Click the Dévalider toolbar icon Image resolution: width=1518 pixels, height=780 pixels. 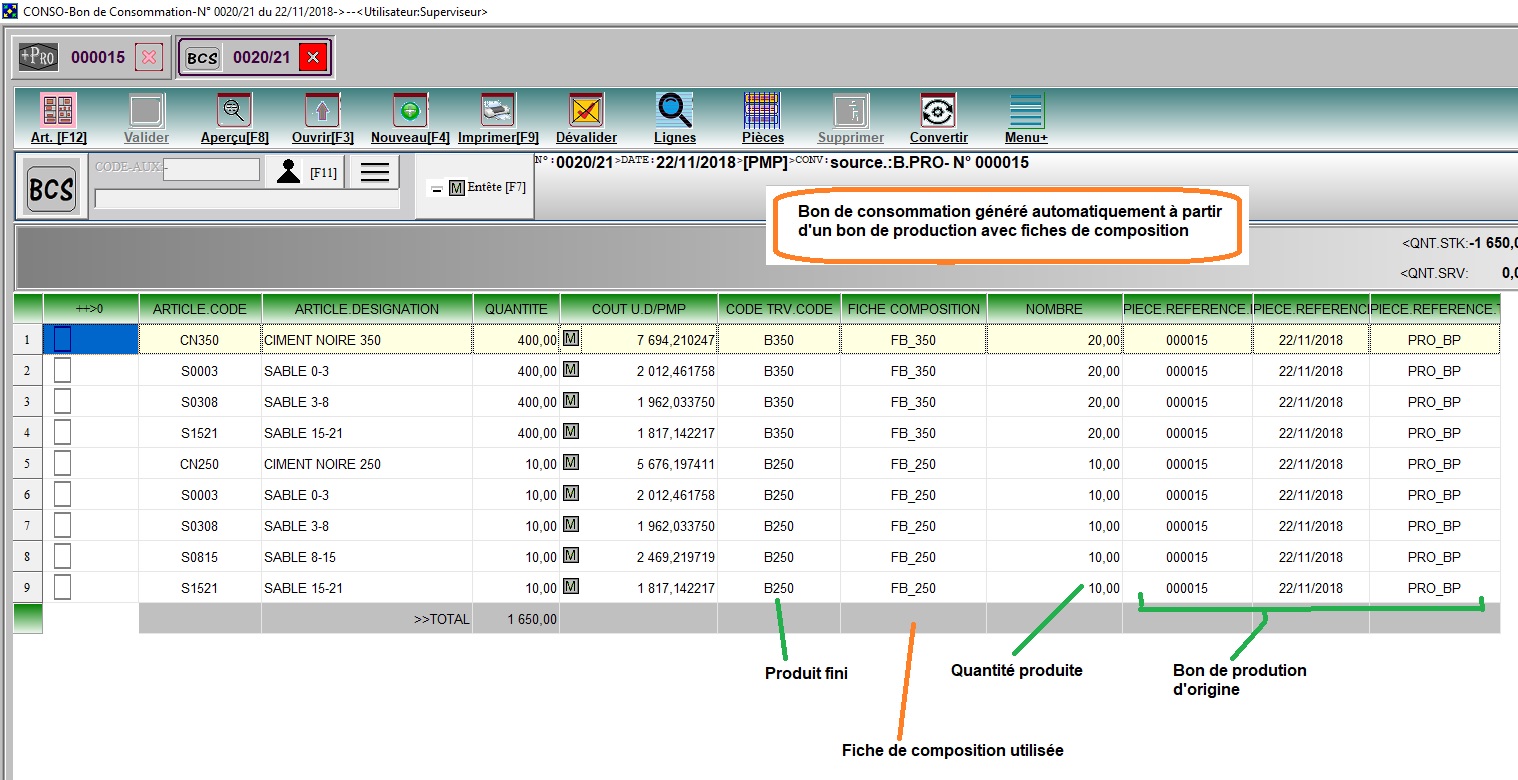586,111
